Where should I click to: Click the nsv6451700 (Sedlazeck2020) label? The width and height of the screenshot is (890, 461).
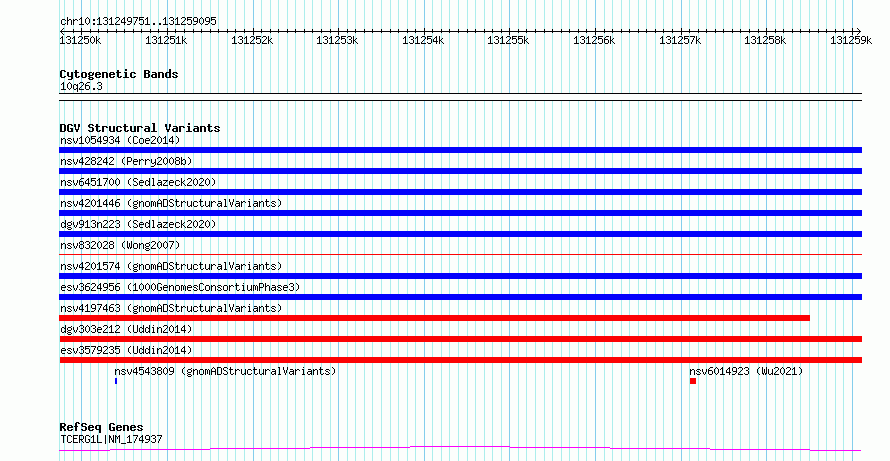tap(138, 182)
